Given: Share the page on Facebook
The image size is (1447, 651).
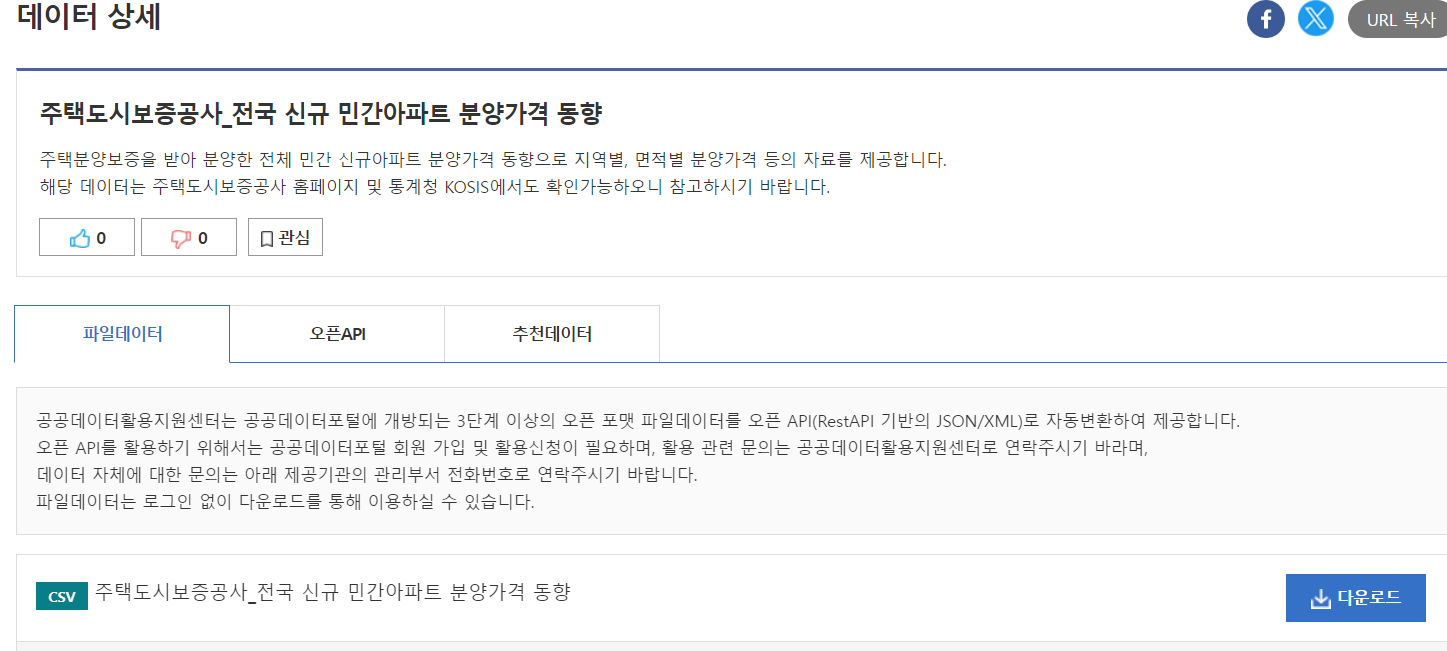Looking at the screenshot, I should coord(1265,19).
